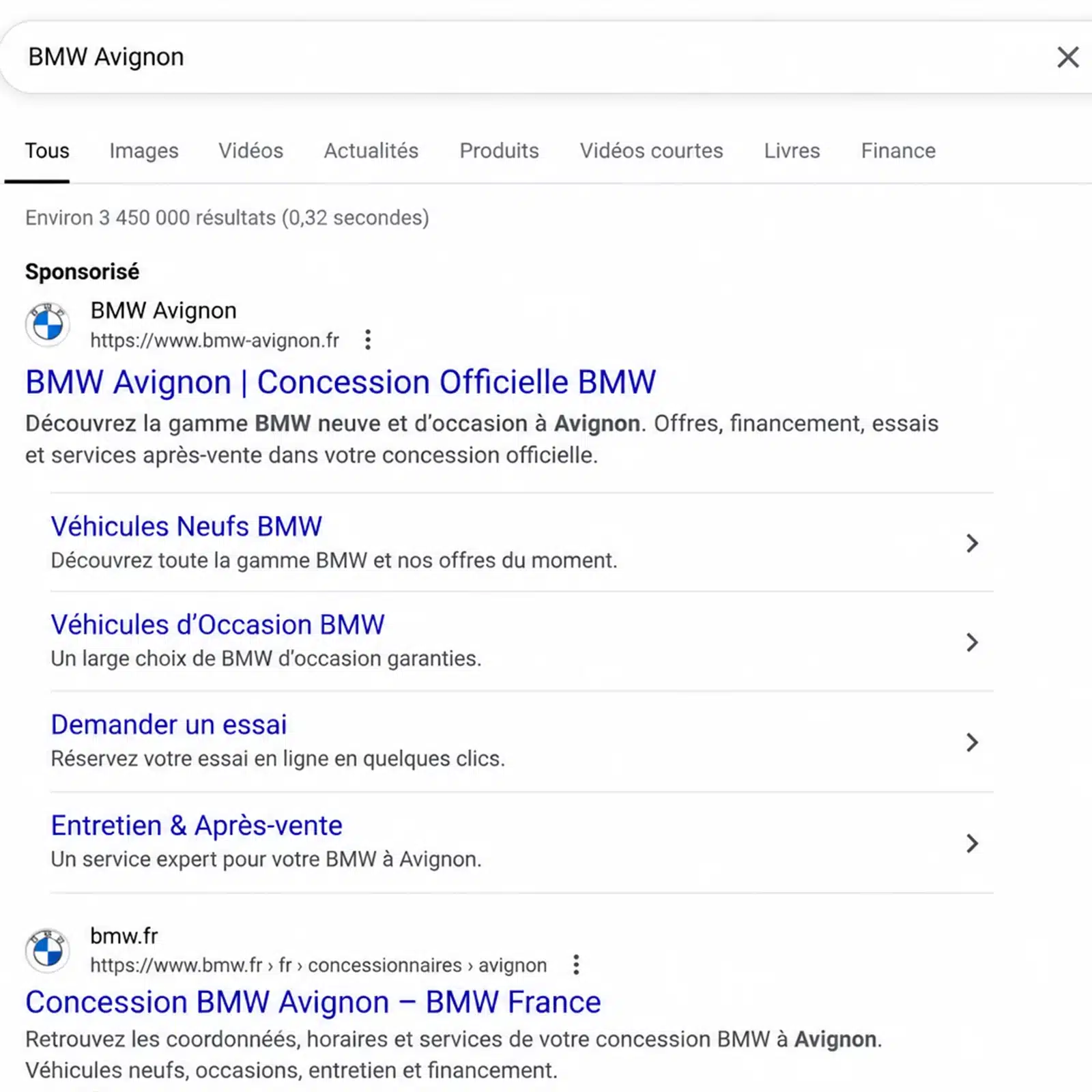1092x1092 pixels.
Task: Click the bmw.fr concessionnaires avignon breadcrumb URL
Action: pos(318,965)
